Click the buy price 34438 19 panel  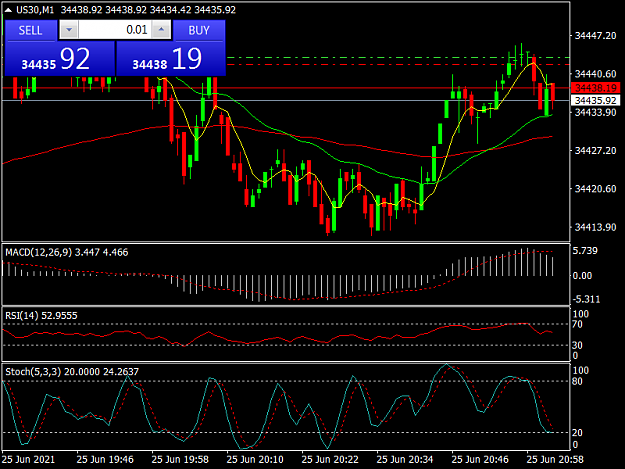(x=171, y=59)
